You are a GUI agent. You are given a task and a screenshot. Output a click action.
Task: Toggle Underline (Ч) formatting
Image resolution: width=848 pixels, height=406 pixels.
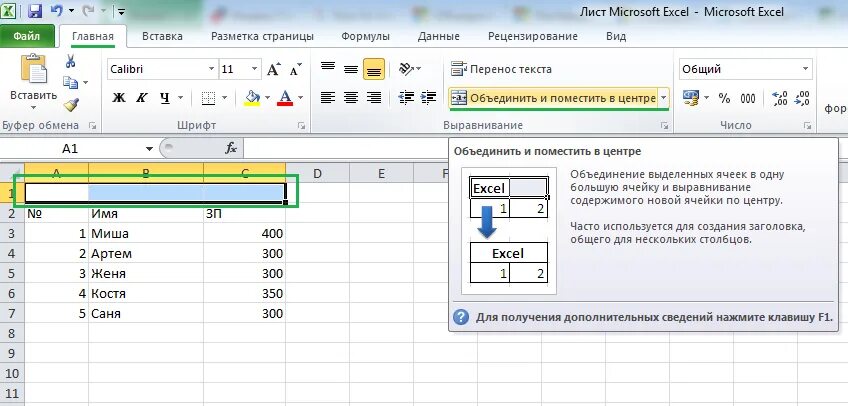(164, 98)
